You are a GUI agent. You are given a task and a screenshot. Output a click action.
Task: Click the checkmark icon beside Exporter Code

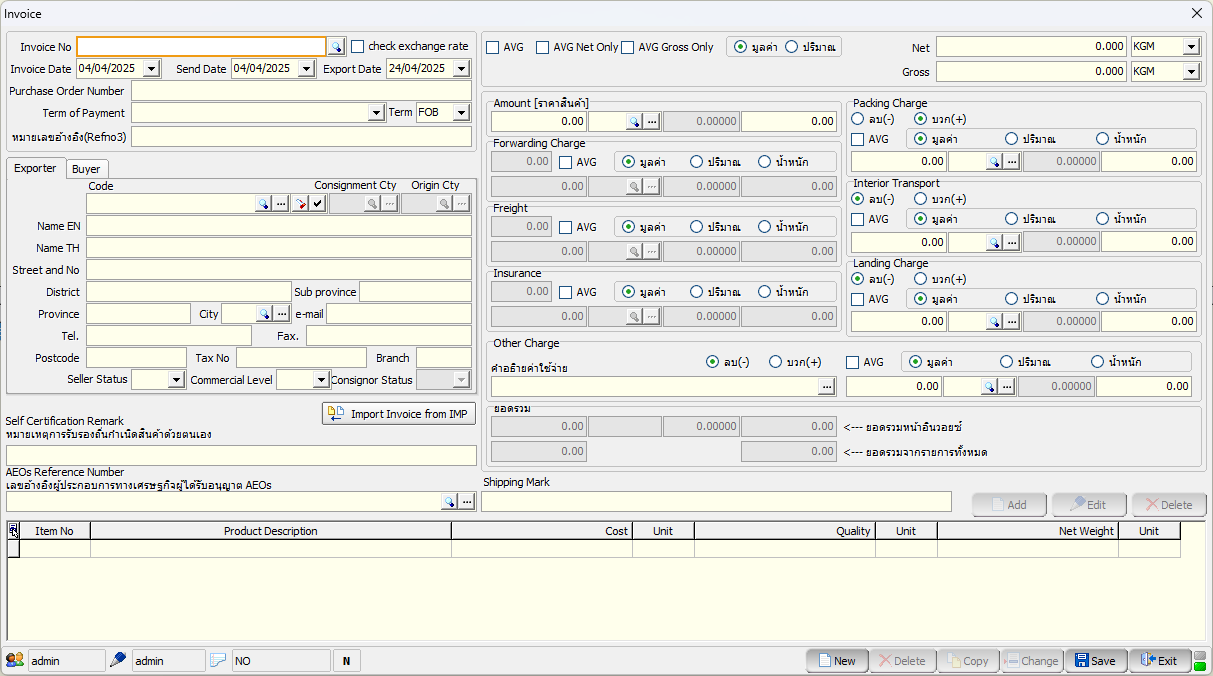(317, 204)
